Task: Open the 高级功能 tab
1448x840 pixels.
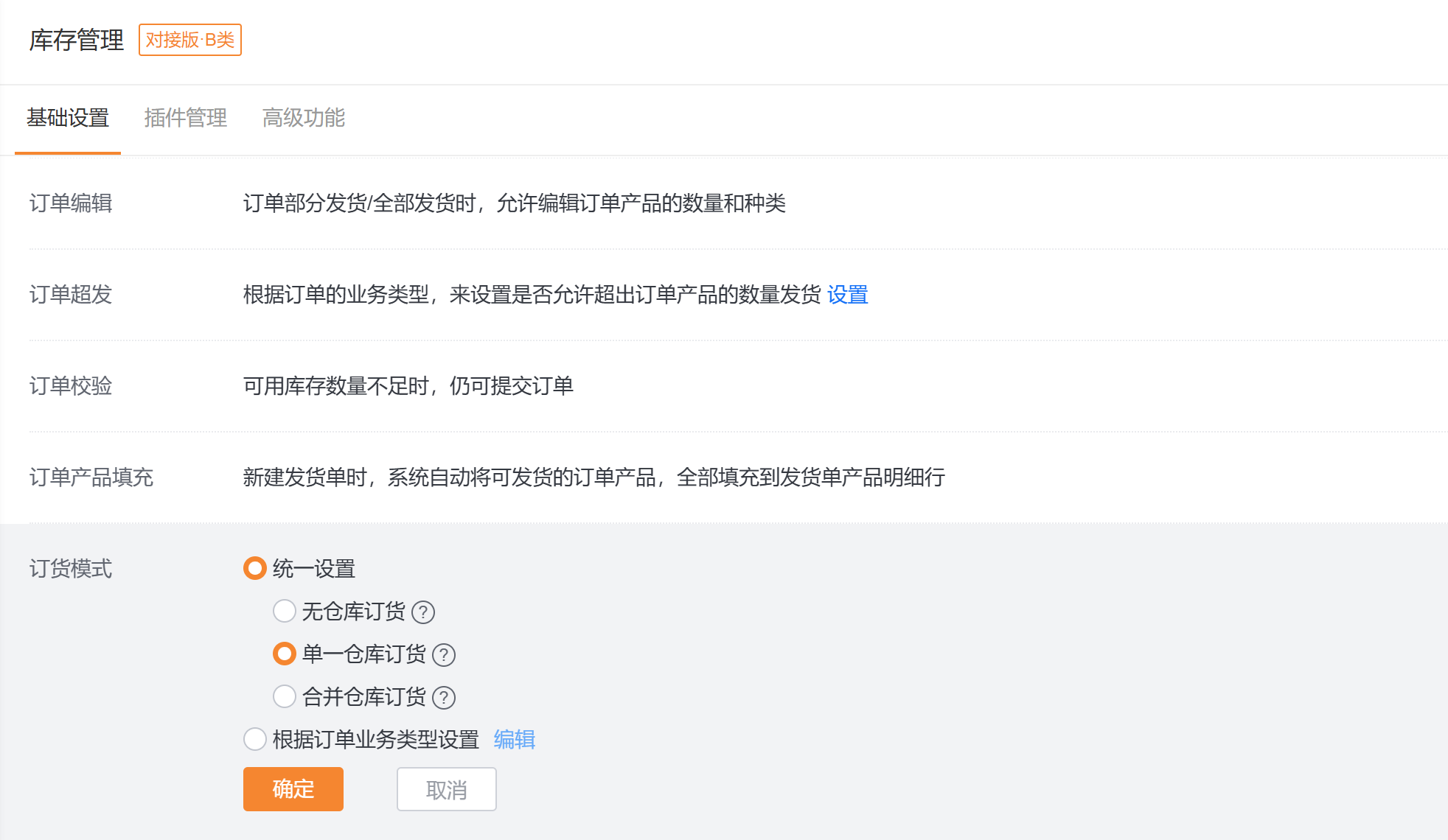Action: 304,118
